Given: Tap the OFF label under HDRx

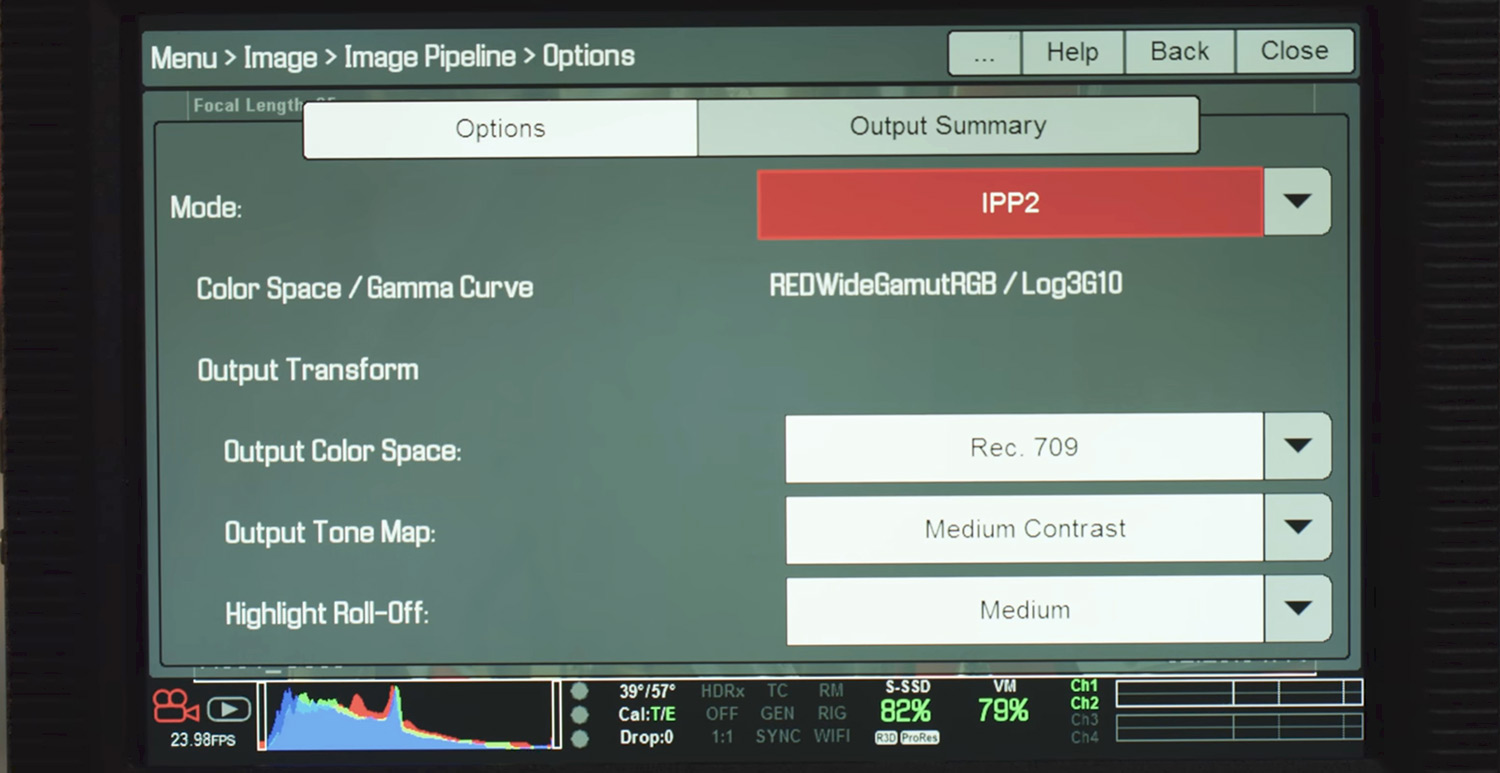Looking at the screenshot, I should [722, 714].
